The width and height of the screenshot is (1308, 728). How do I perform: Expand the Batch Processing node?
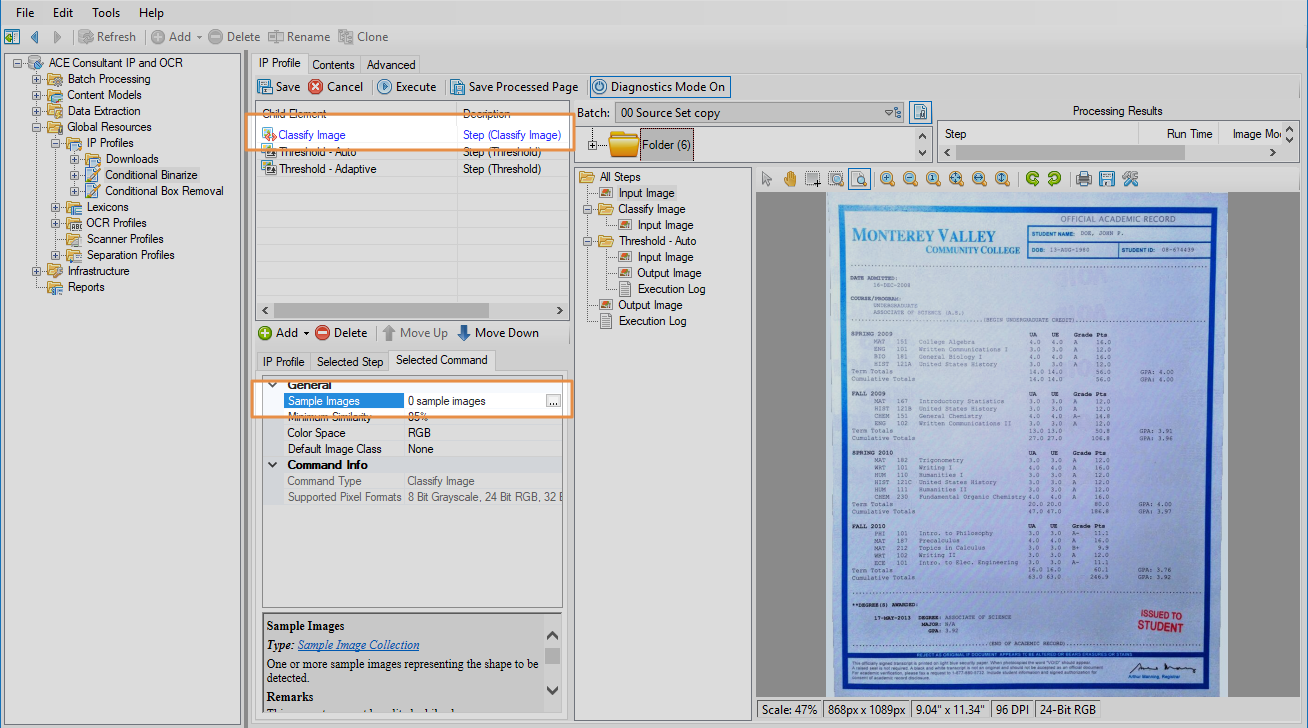coord(37,79)
